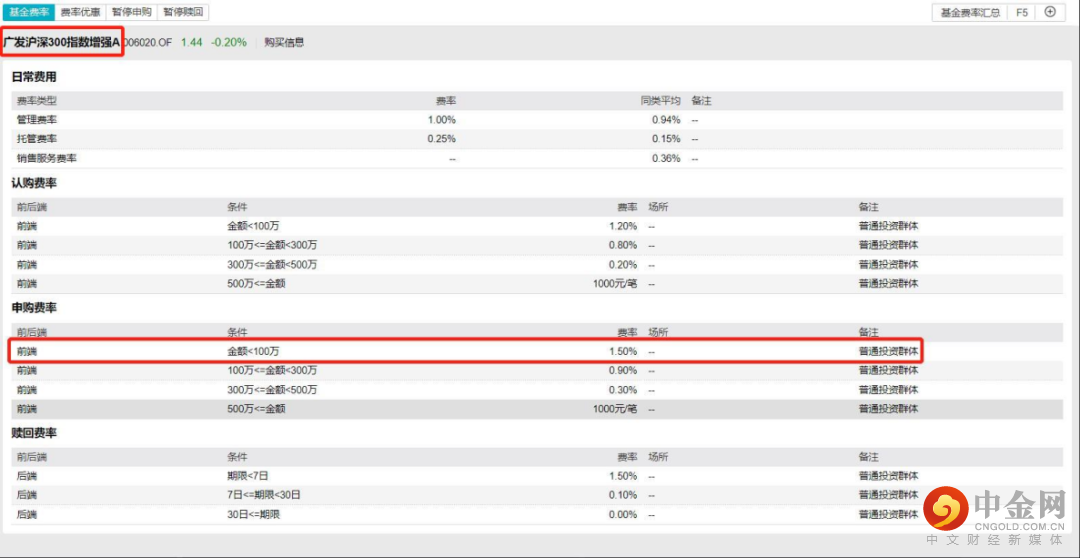The height and width of the screenshot is (558, 1080).
Task: Select the 暂停申购 tab
Action: (132, 12)
